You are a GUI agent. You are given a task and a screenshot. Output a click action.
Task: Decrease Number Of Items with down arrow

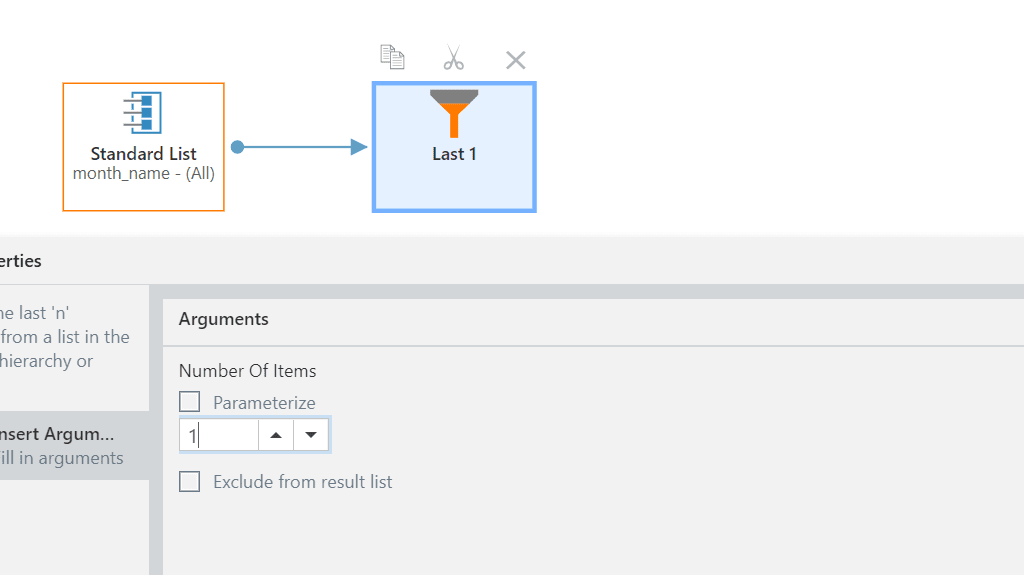point(311,435)
